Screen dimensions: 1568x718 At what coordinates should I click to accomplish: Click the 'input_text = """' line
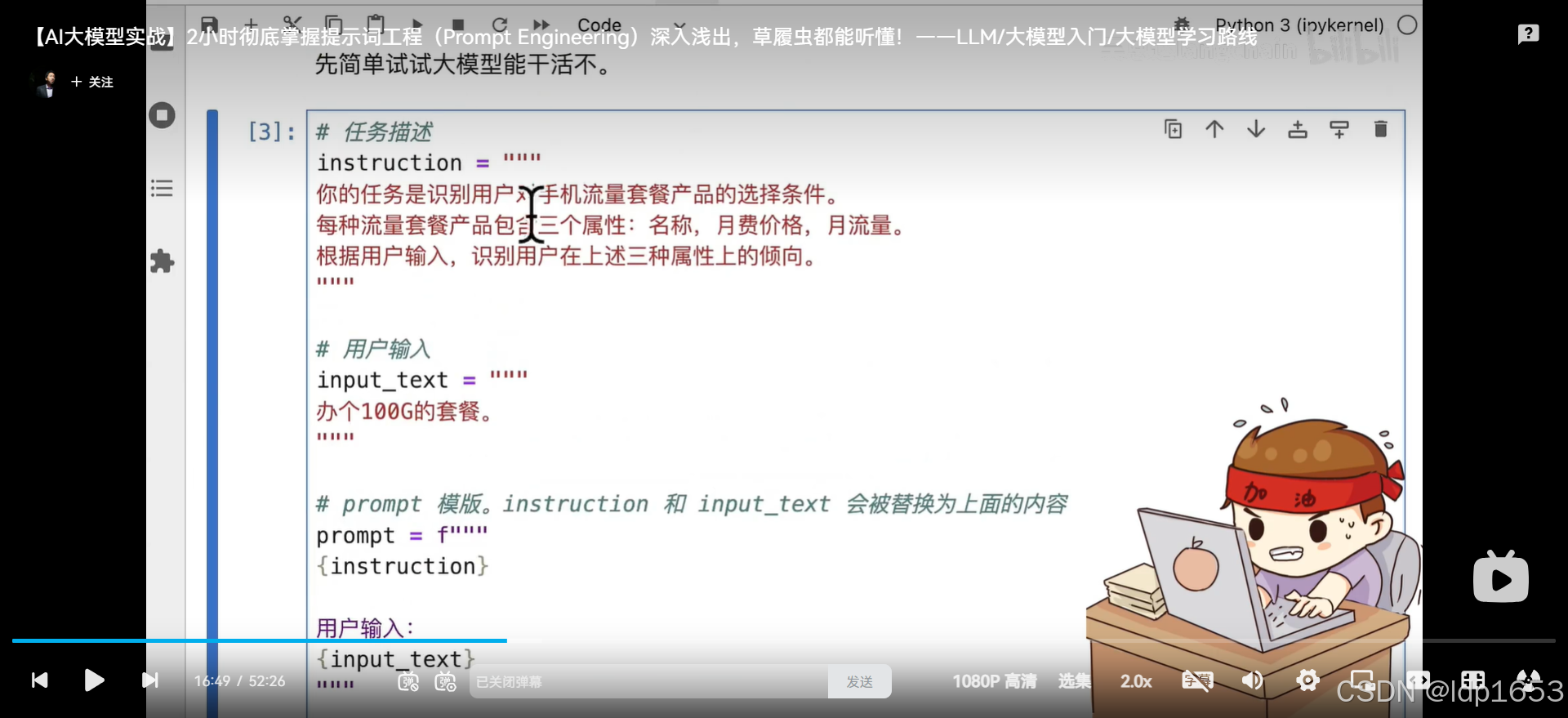pos(422,380)
